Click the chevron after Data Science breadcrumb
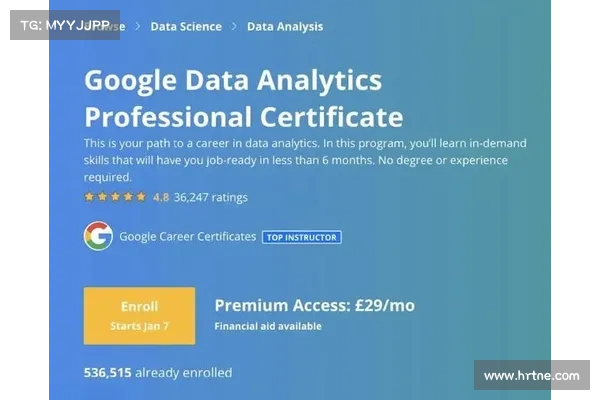 (234, 26)
